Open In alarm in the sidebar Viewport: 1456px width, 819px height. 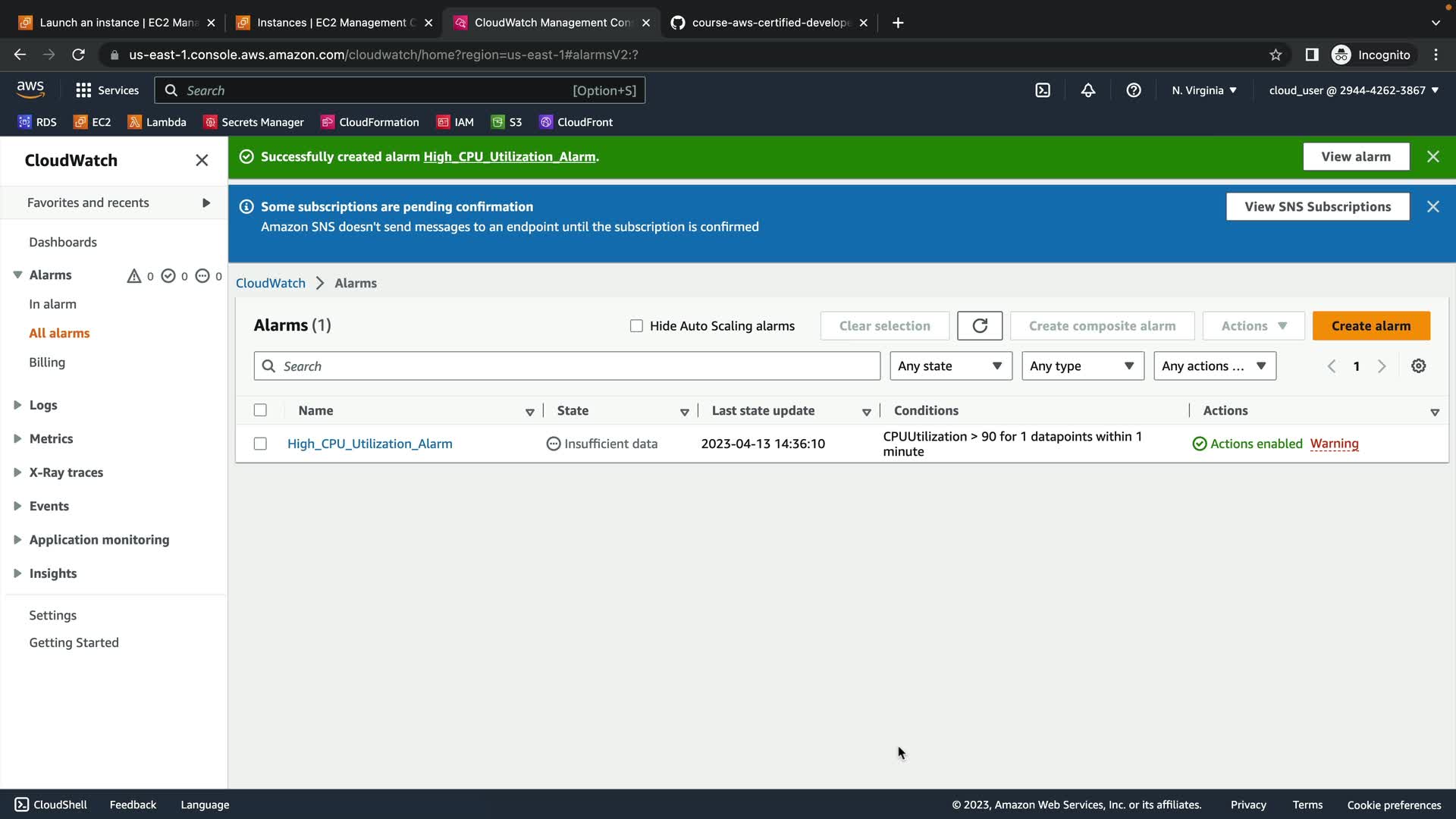(52, 304)
